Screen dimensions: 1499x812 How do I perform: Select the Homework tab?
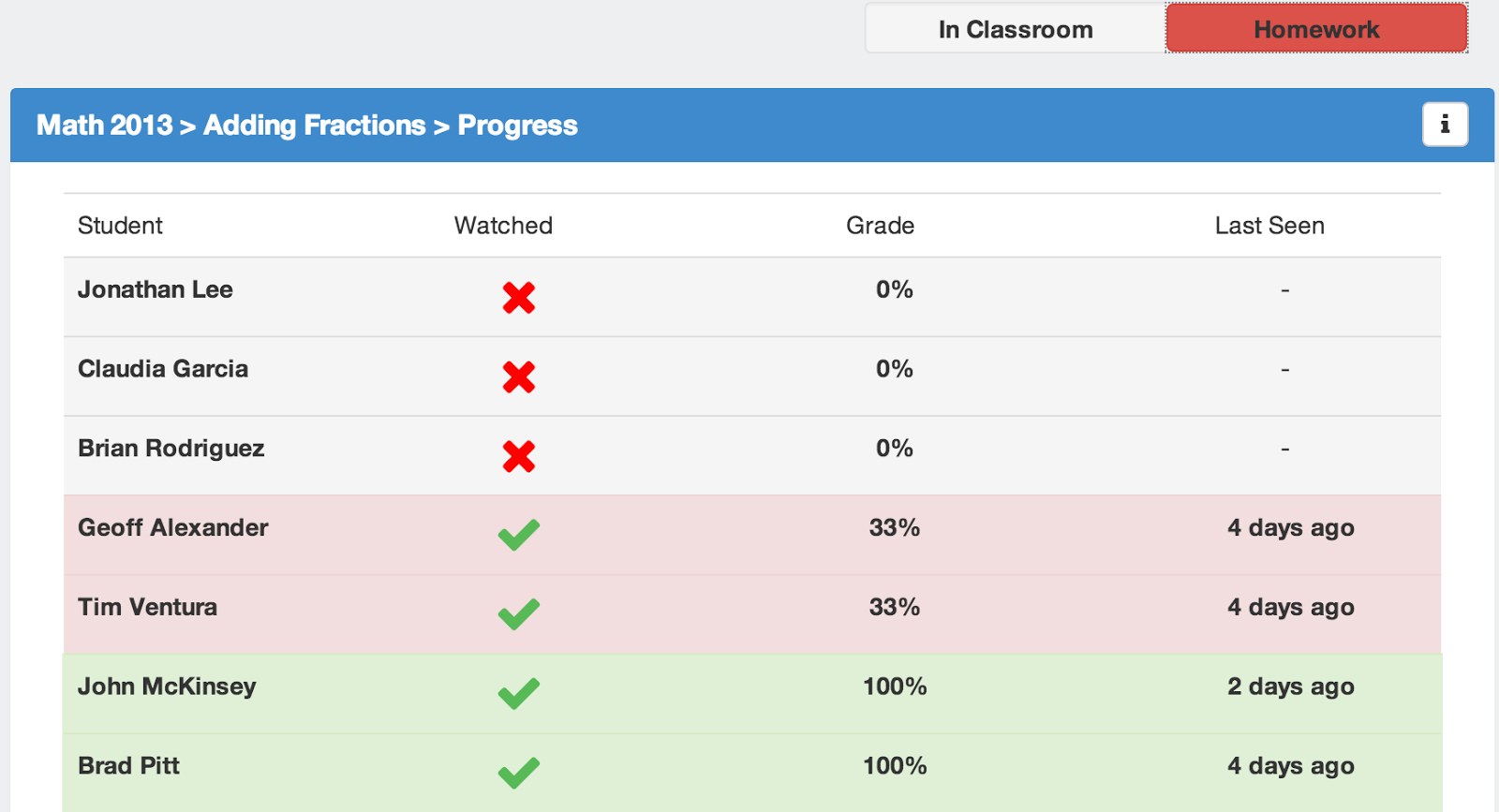[1316, 29]
